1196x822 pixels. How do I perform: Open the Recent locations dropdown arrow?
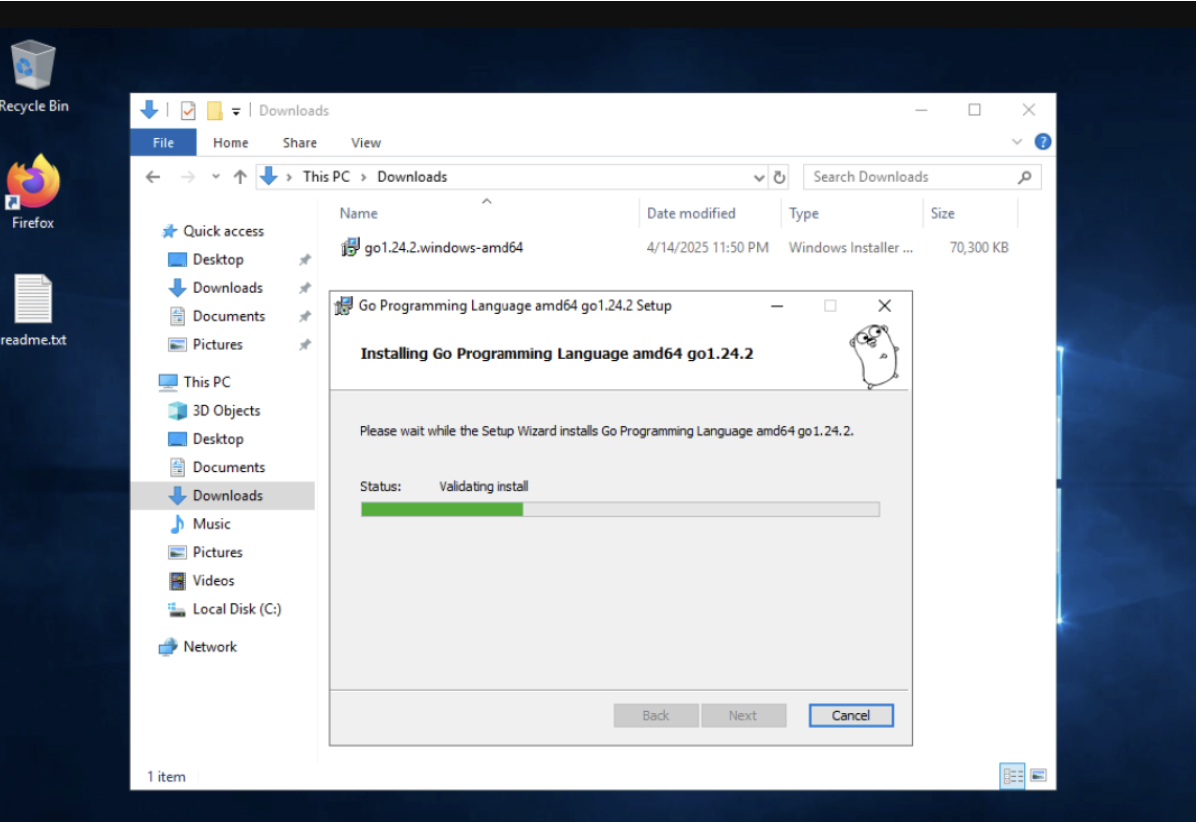click(216, 177)
